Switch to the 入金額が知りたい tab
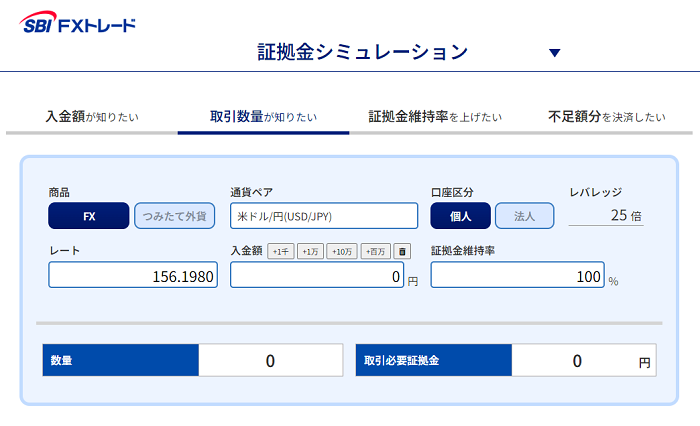The height and width of the screenshot is (426, 700). pyautogui.click(x=92, y=117)
